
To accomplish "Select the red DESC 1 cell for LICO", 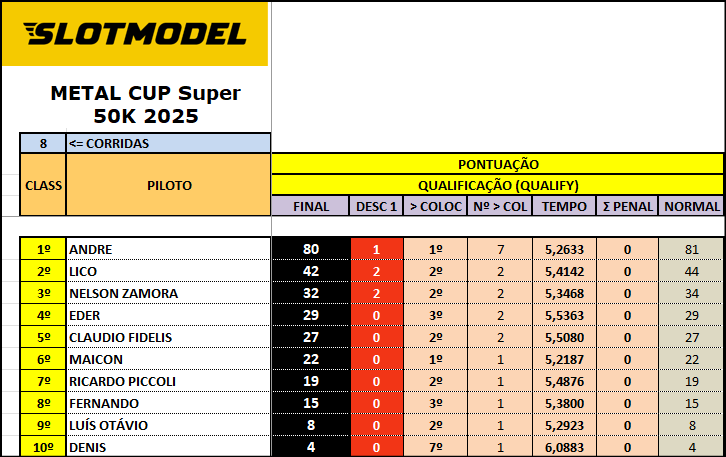I will [377, 271].
